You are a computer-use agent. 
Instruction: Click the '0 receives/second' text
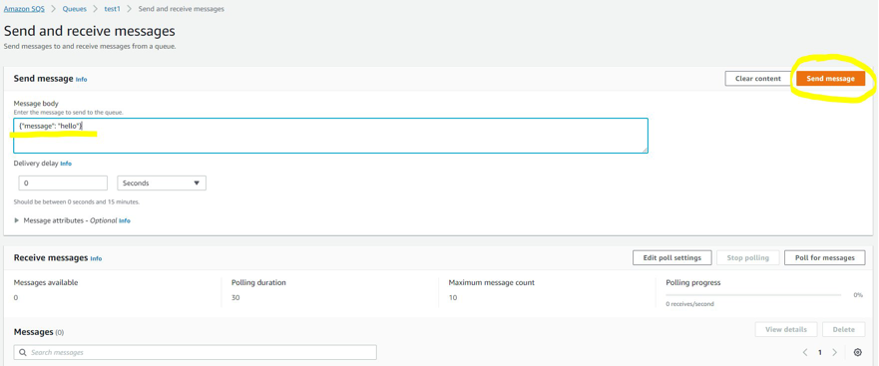(x=690, y=304)
